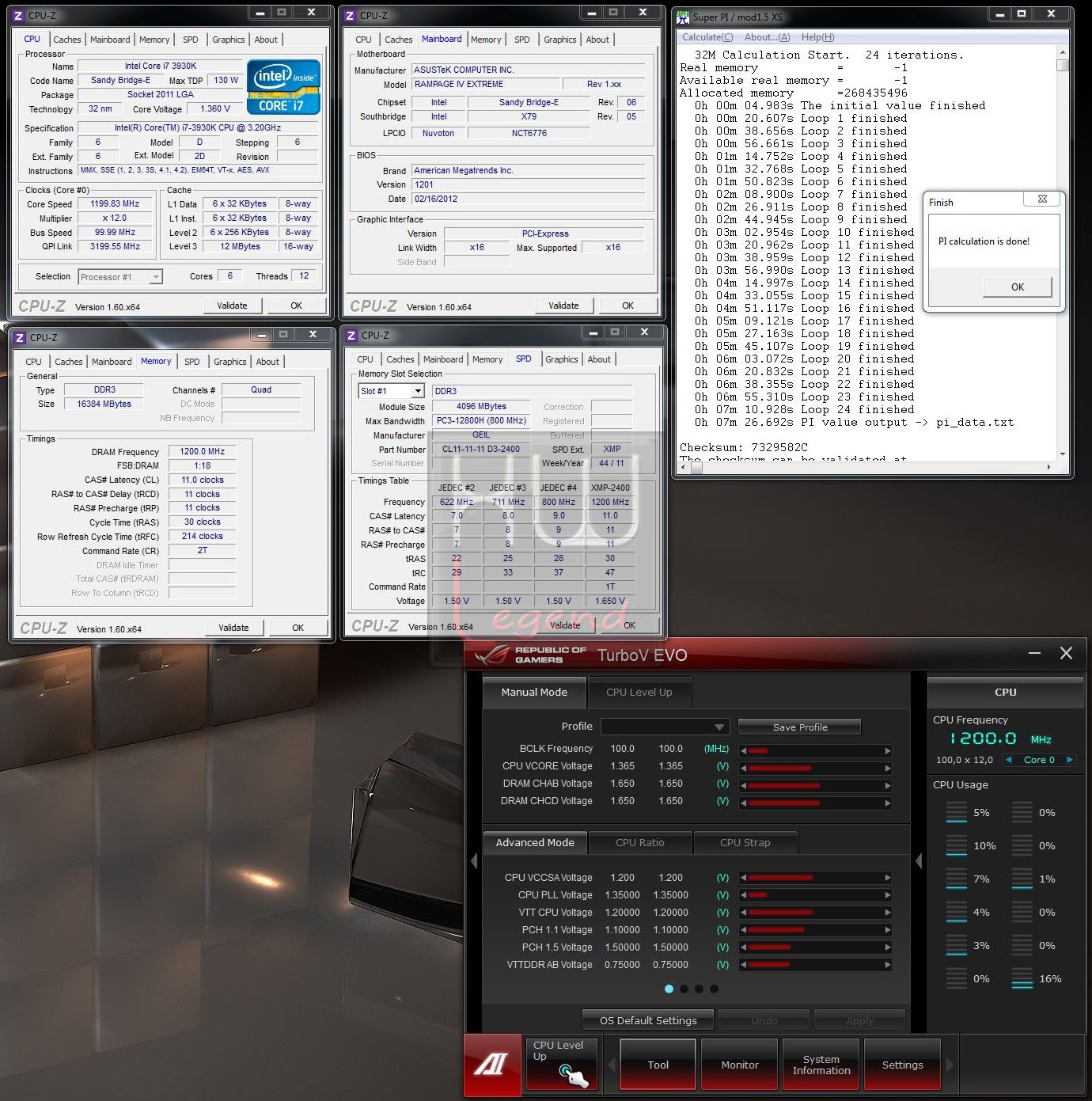This screenshot has width=1092, height=1101.
Task: Open Caches tab in top-left CPU-Z window
Action: [67, 40]
